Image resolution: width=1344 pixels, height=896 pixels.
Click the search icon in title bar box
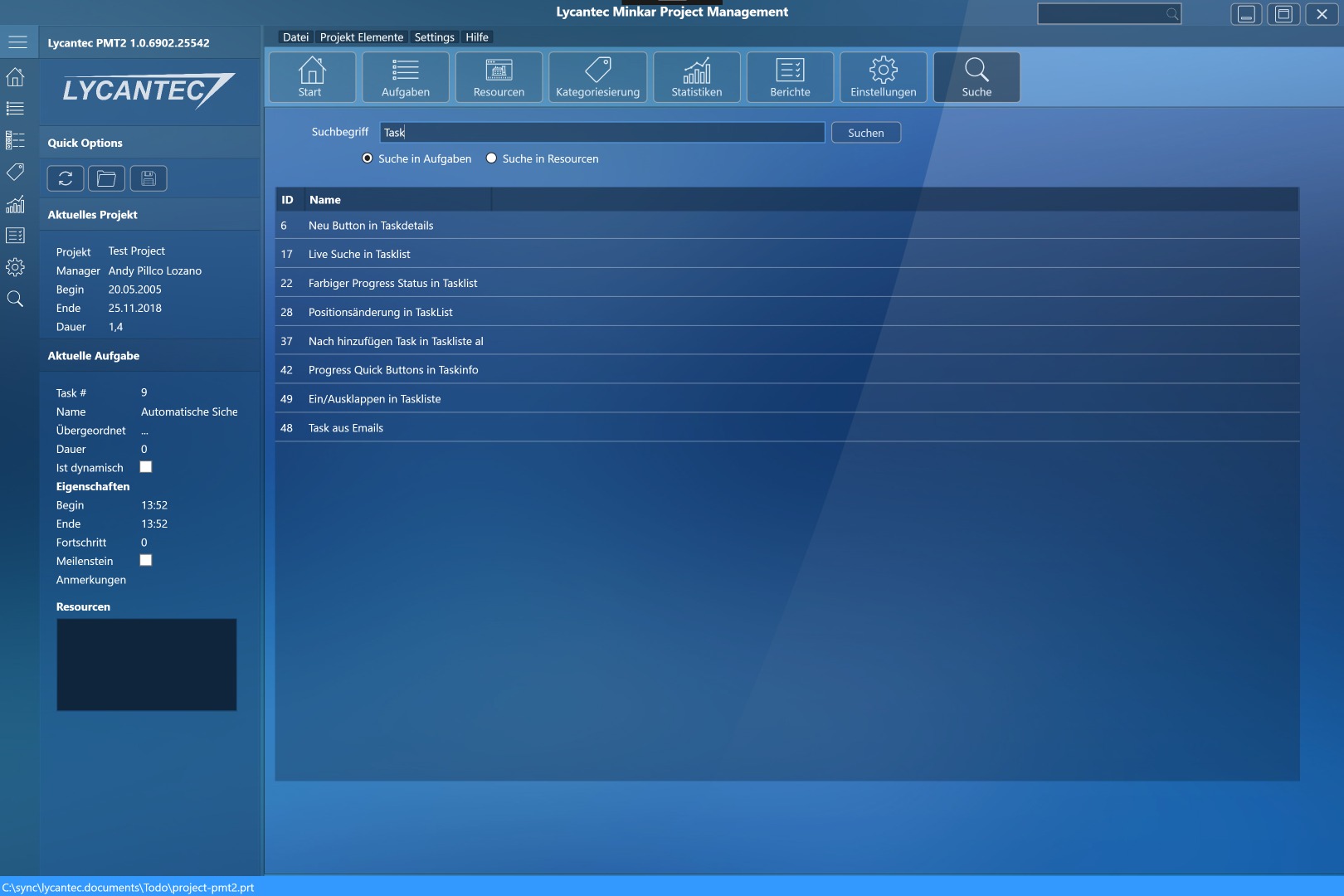[1171, 14]
